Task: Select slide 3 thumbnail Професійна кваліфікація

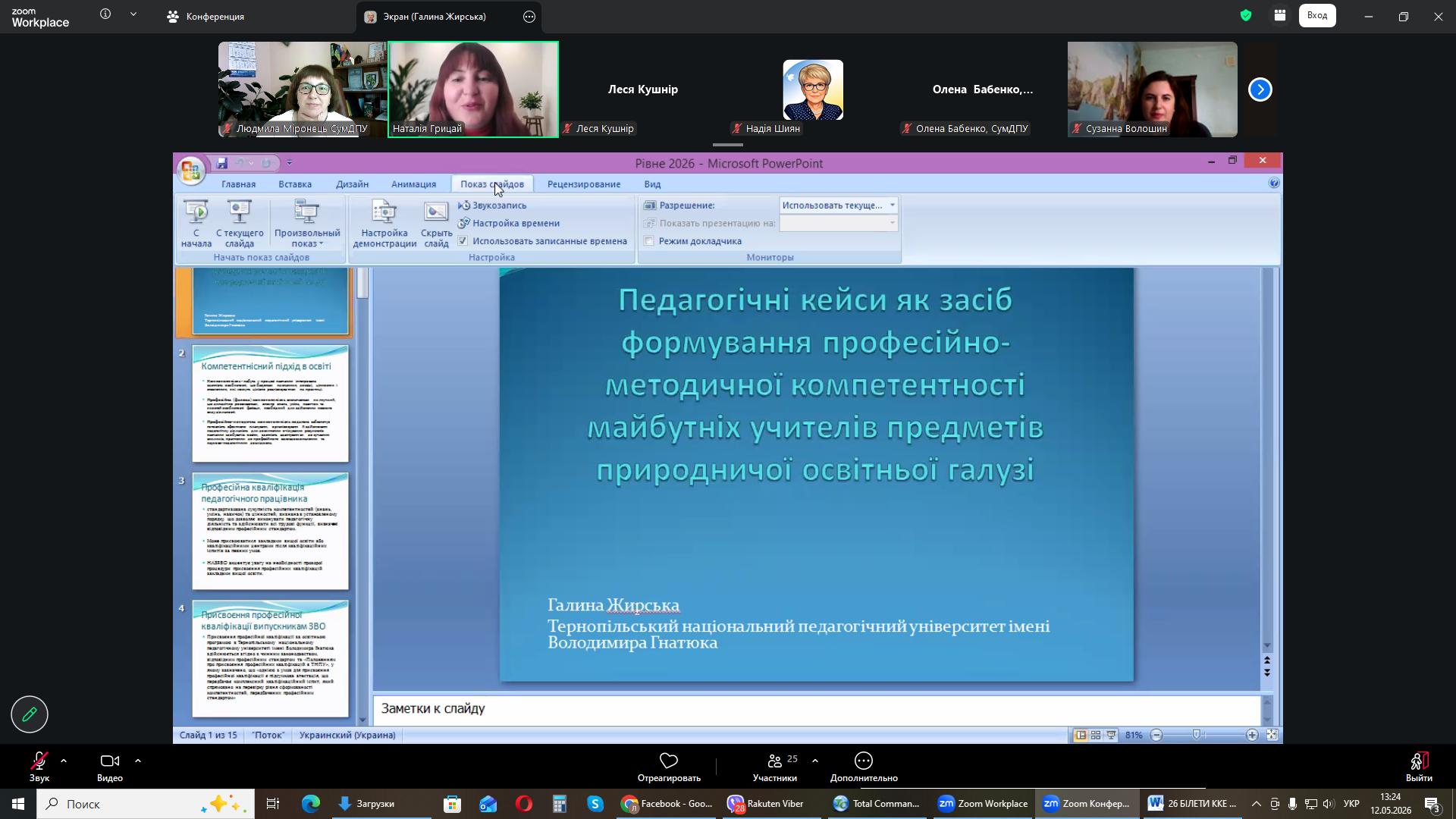Action: [270, 531]
